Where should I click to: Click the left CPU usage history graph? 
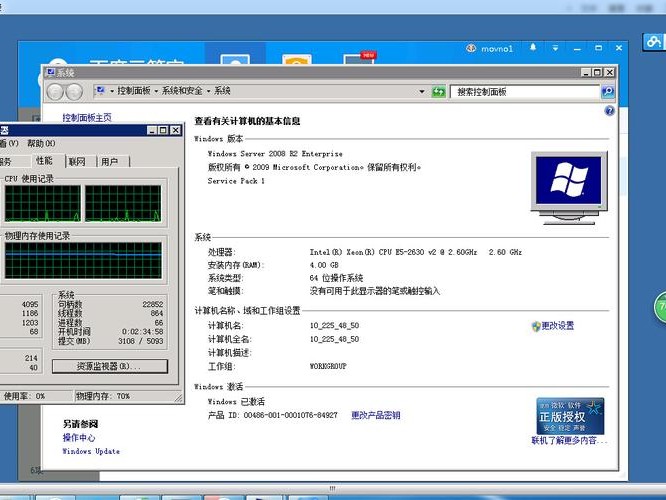[43, 203]
